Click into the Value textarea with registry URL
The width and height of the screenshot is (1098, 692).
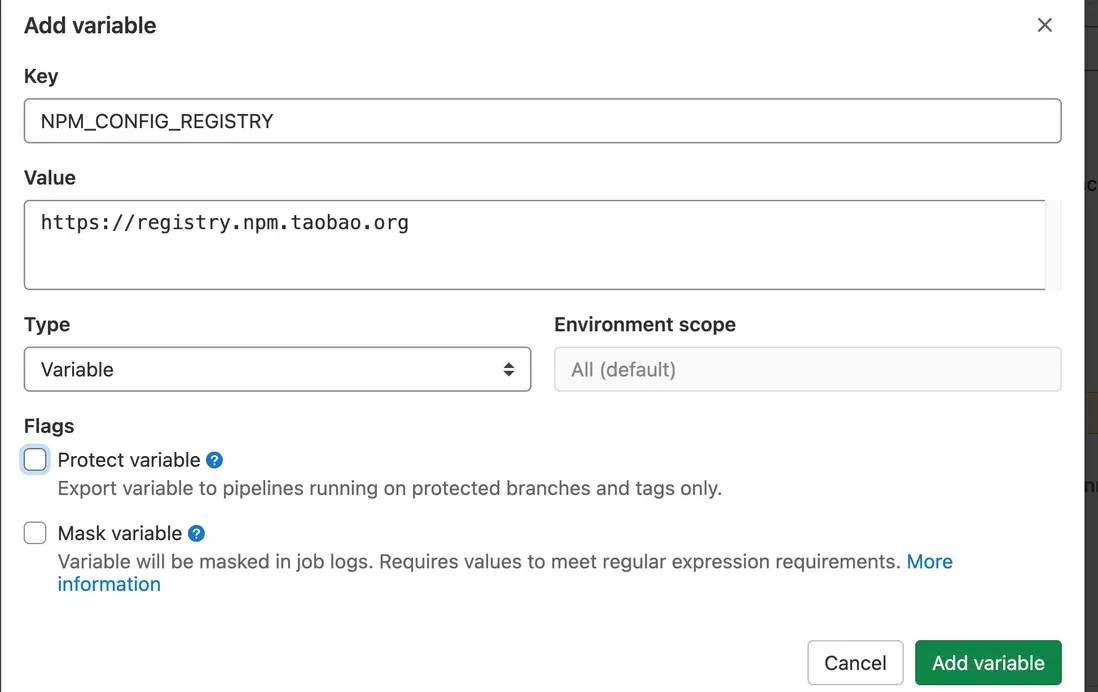click(535, 244)
